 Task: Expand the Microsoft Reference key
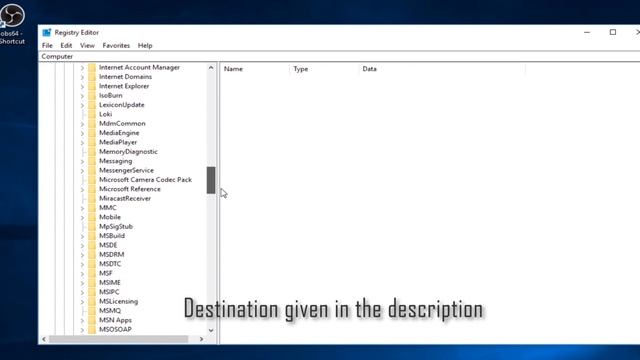click(x=82, y=189)
